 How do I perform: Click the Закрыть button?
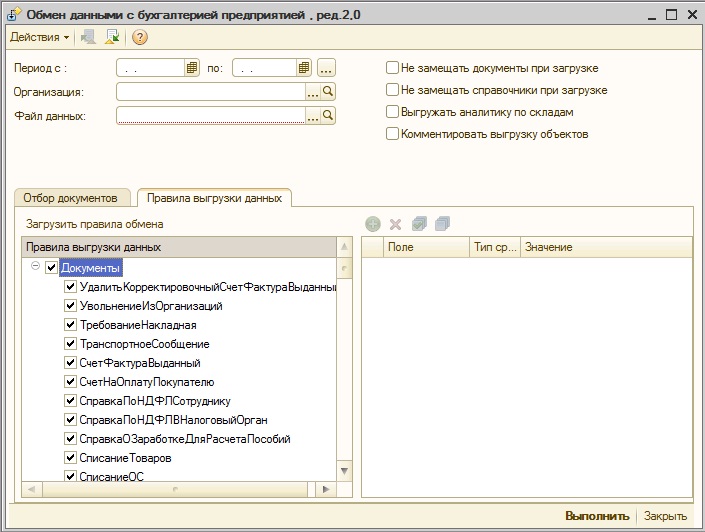coord(665,516)
